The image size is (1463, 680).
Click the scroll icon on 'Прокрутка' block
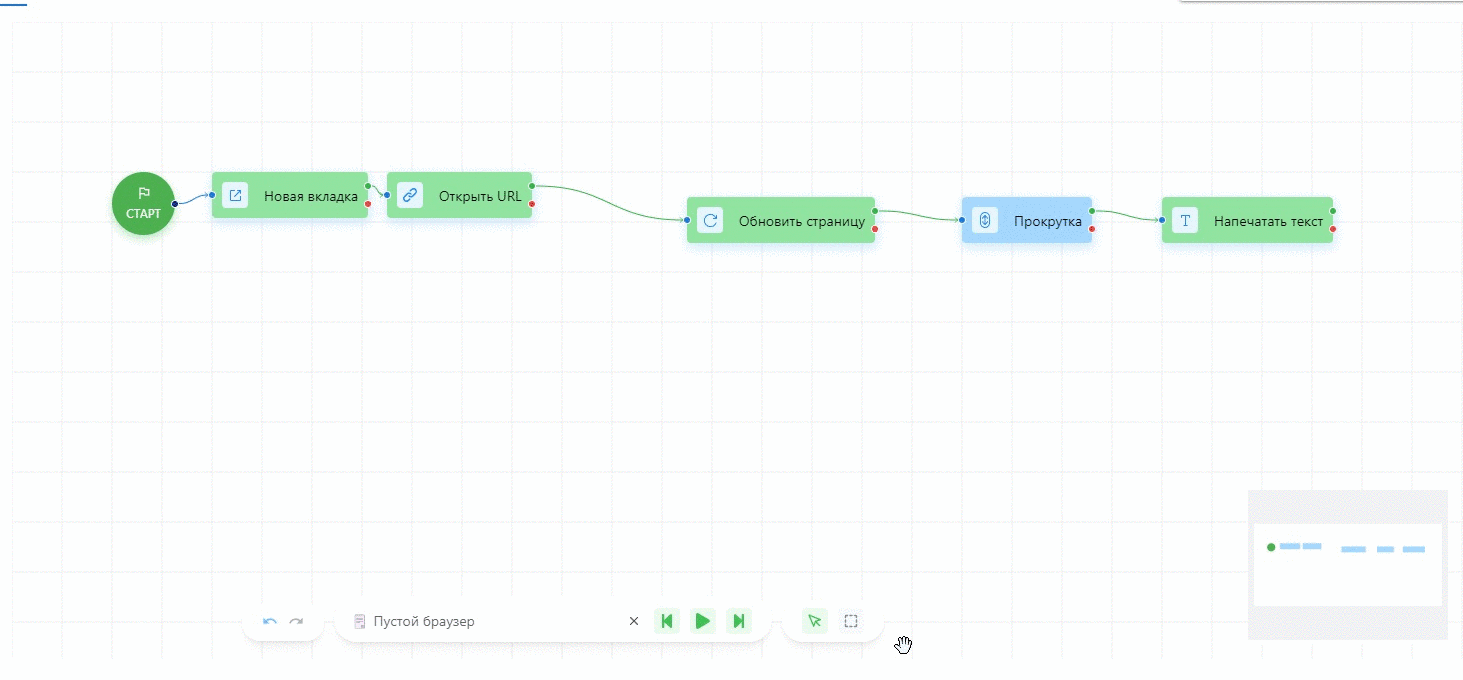985,221
